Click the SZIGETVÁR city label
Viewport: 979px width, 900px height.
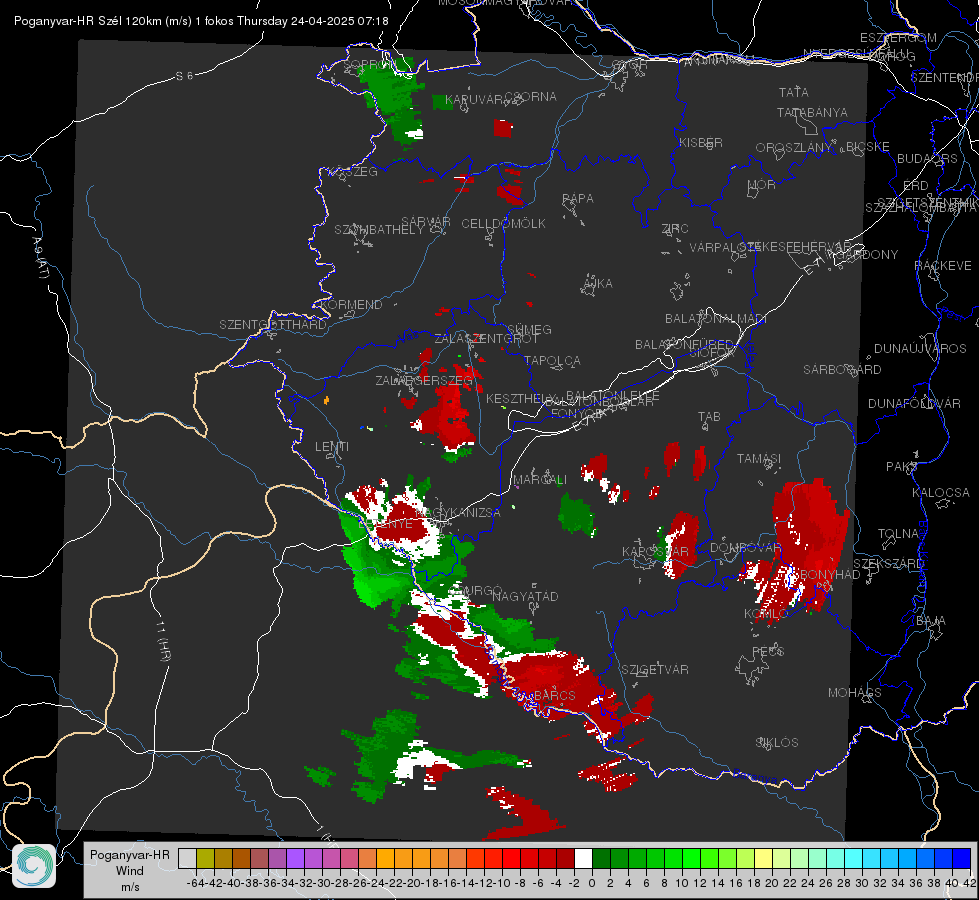655,670
